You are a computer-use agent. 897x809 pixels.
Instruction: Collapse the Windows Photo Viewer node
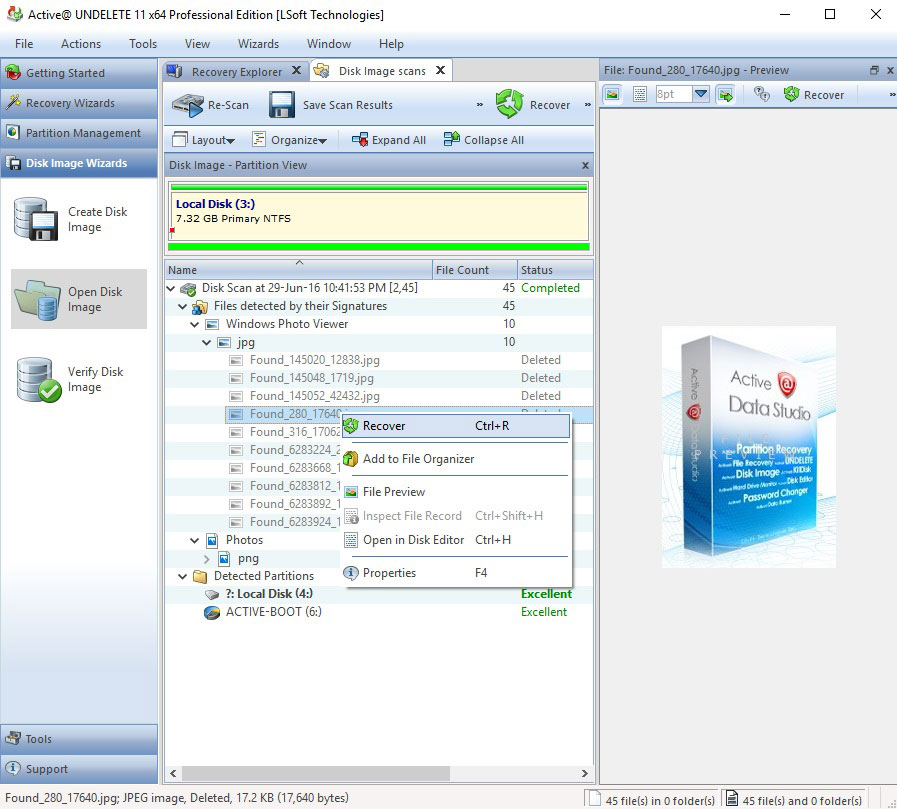click(195, 324)
